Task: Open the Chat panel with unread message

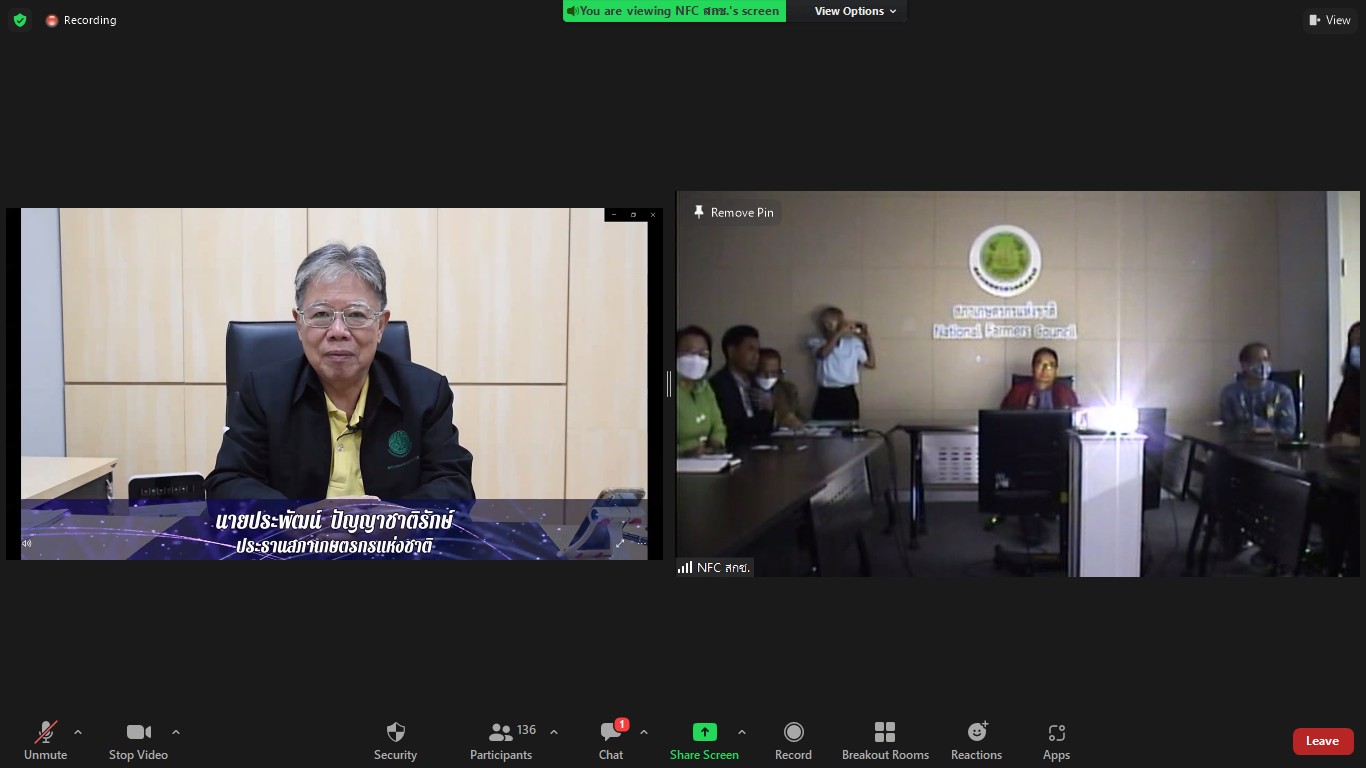Action: 611,741
